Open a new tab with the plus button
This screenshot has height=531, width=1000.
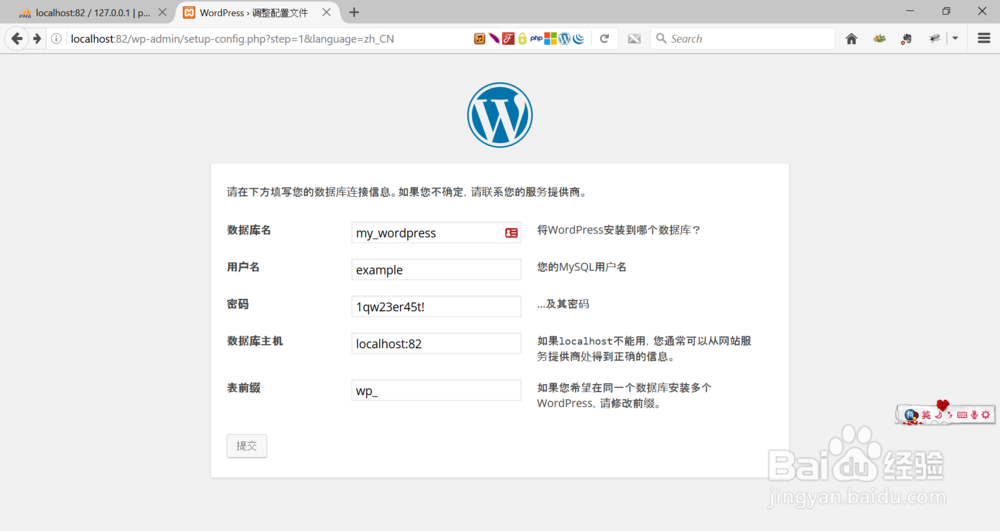click(354, 12)
